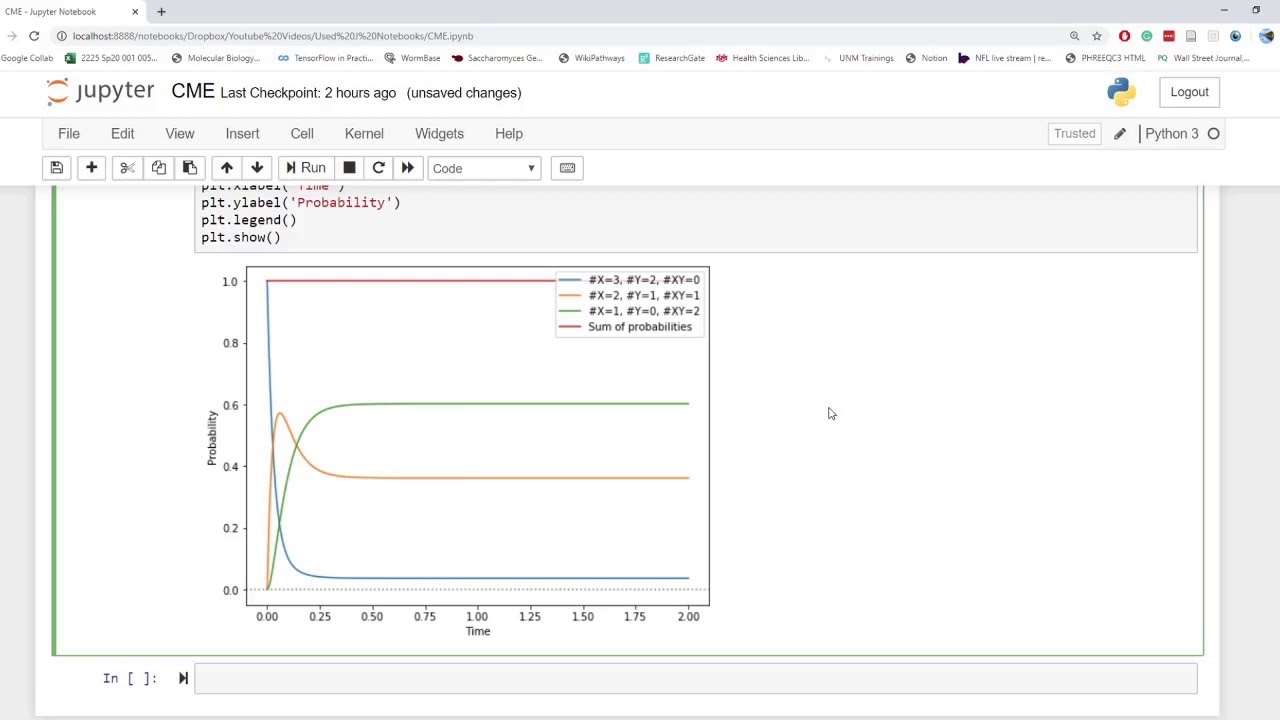Click into the empty code cell input
This screenshot has height=720, width=1280.
point(695,679)
